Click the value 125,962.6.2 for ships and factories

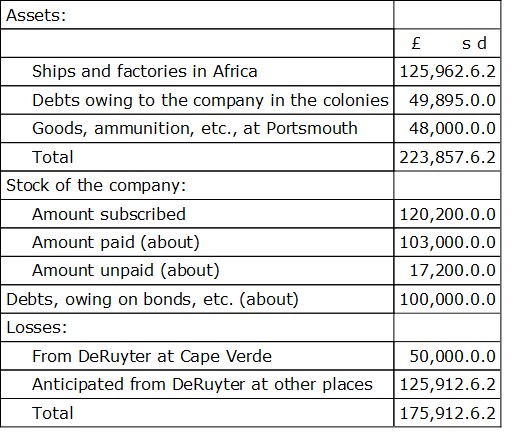point(447,71)
